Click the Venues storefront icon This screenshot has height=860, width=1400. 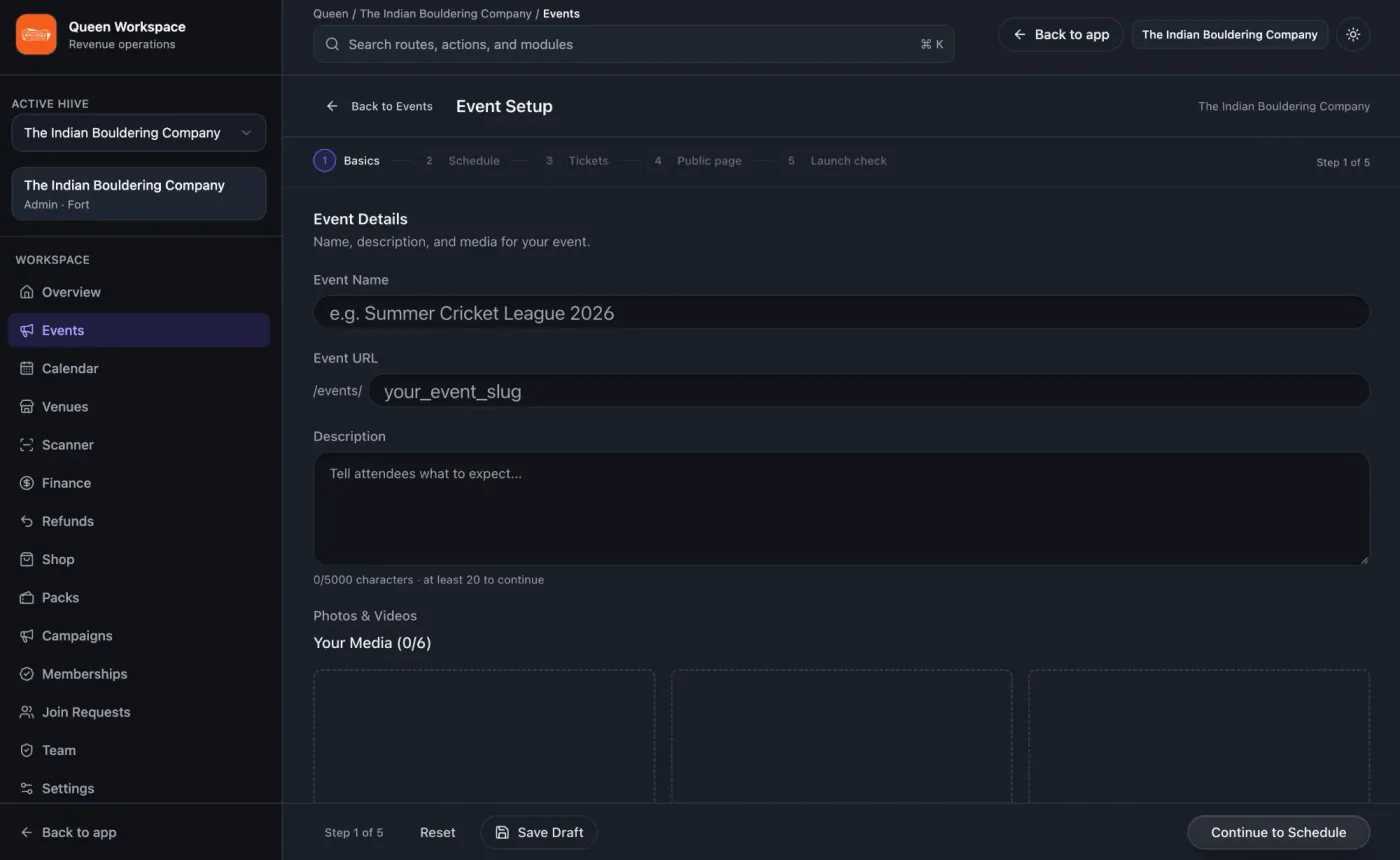(x=27, y=406)
